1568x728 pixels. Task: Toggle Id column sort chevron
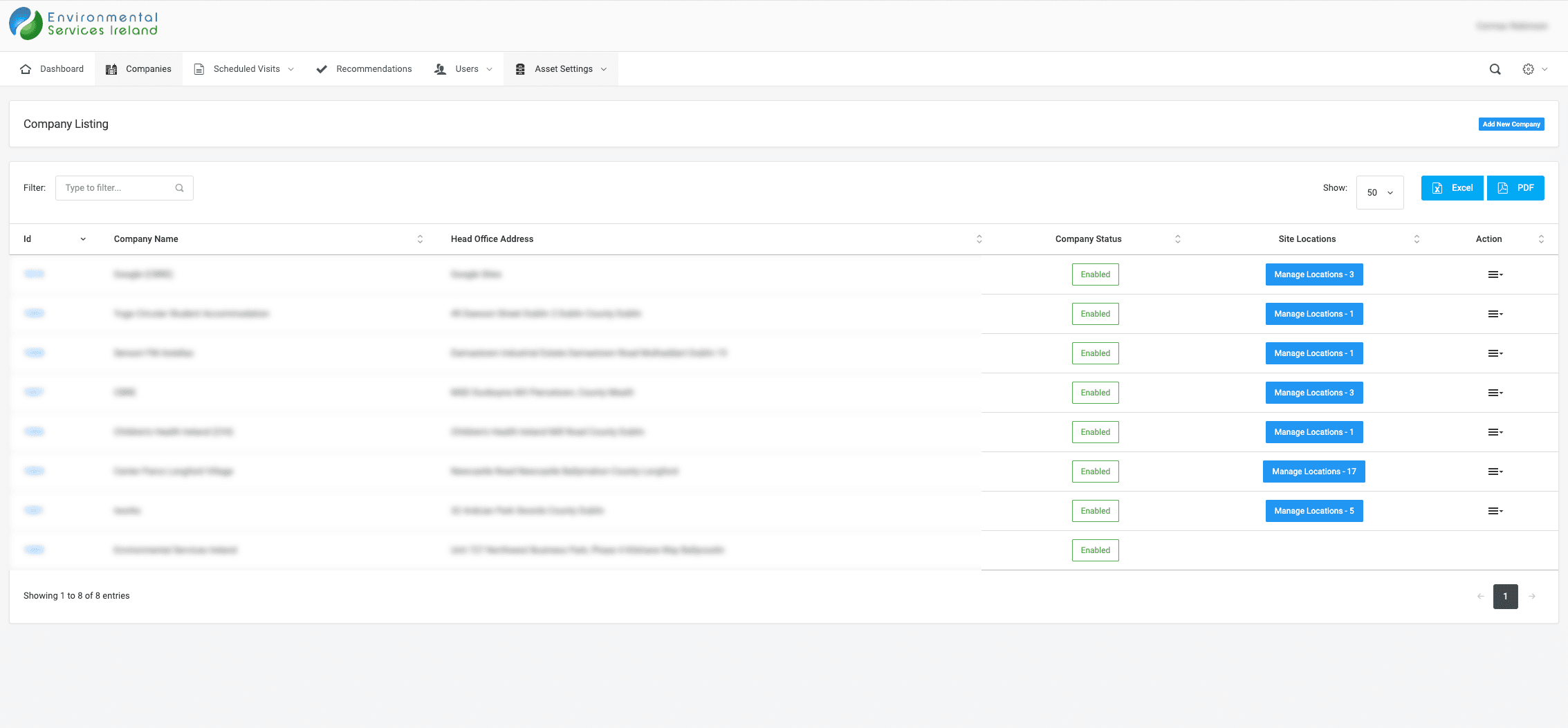83,239
